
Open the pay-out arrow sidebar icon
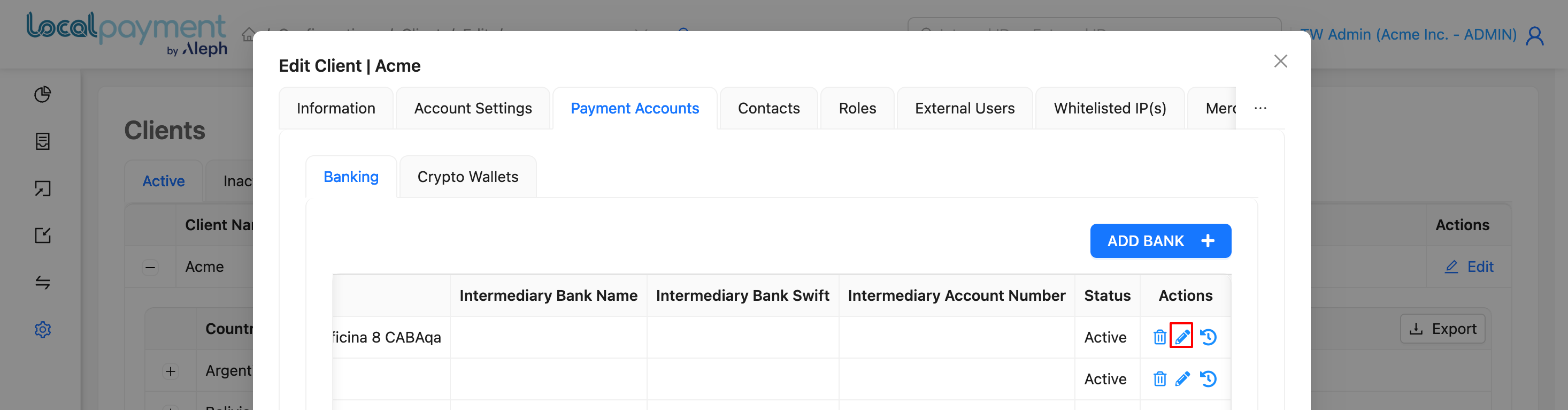point(43,236)
